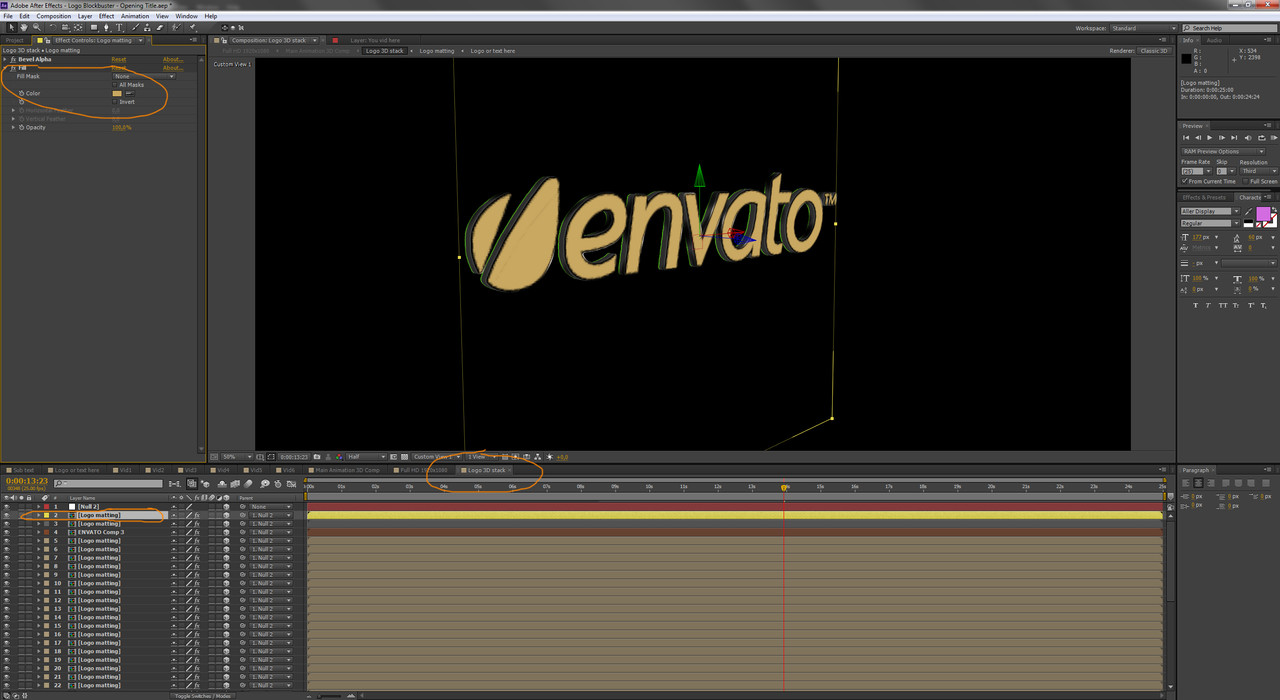Click the Character panel eyedropper
Screen dimensions: 1280x700
point(1248,211)
